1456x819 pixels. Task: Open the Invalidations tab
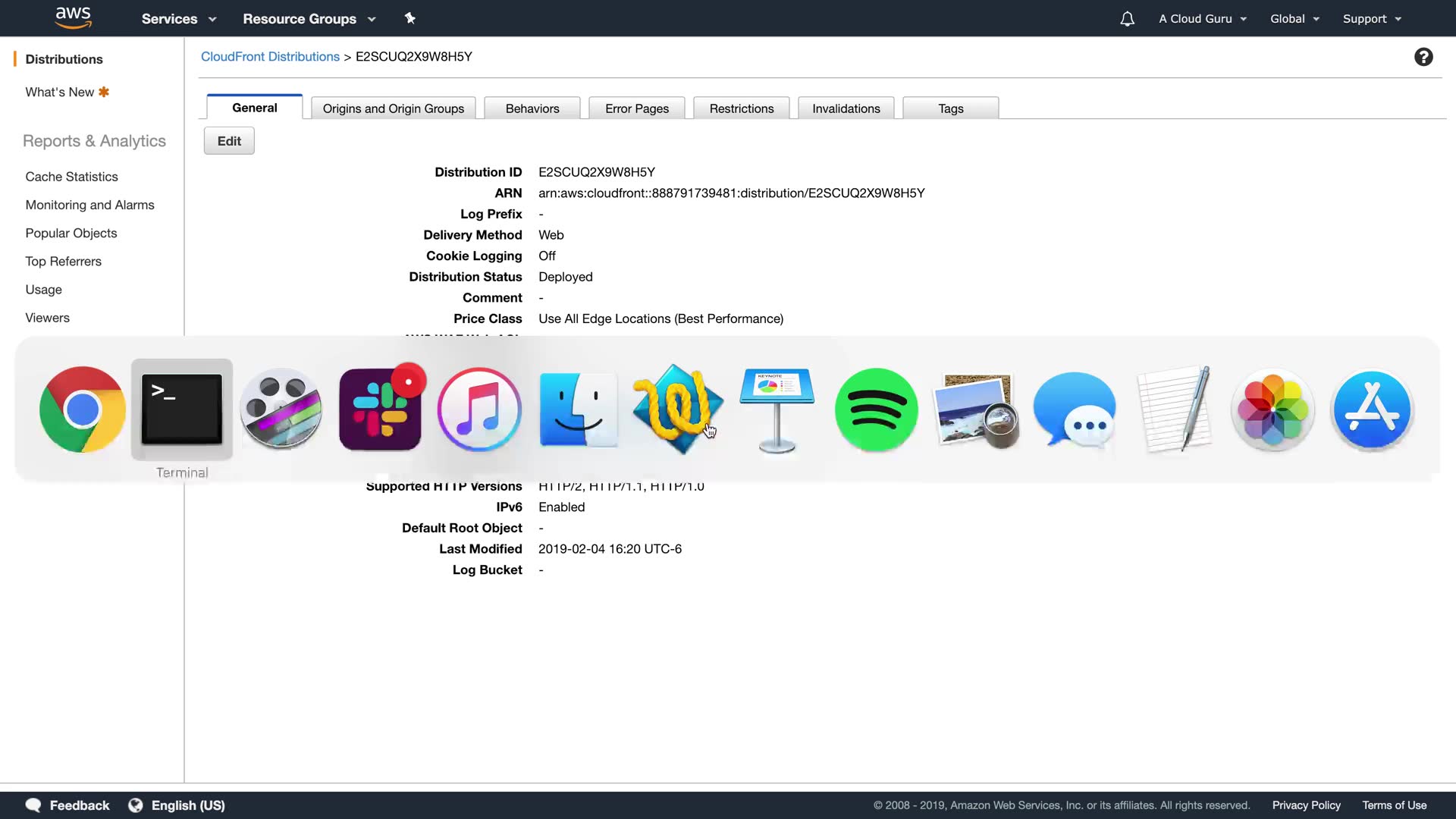point(846,108)
